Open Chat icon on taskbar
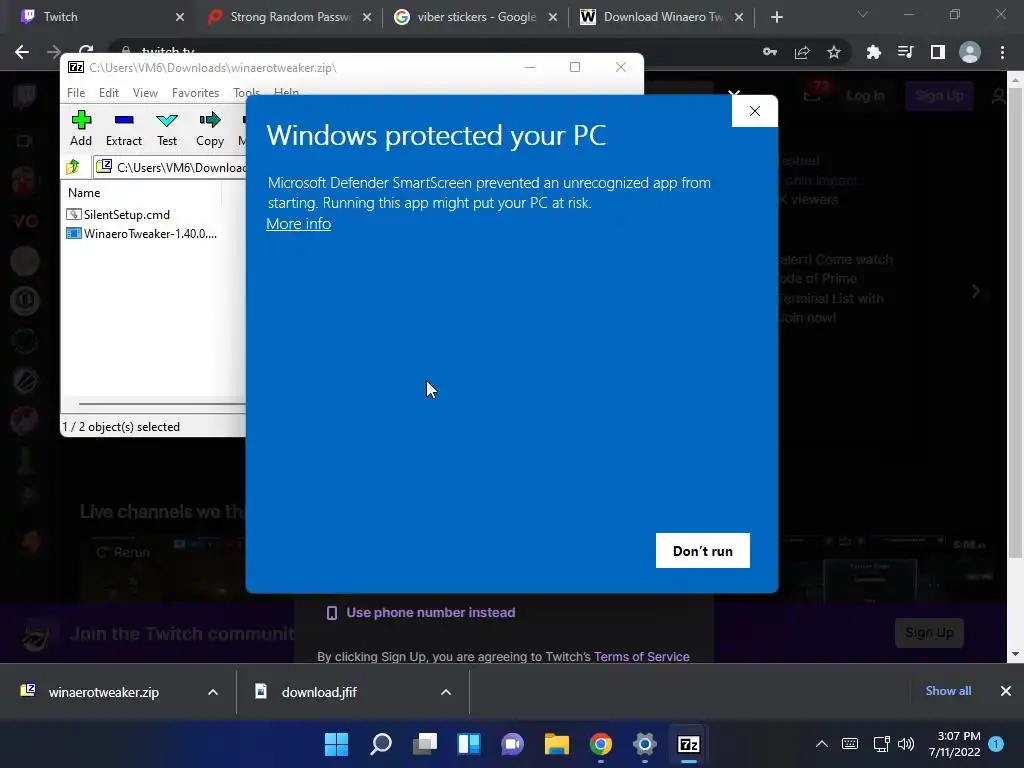The image size is (1024, 768). coord(513,744)
